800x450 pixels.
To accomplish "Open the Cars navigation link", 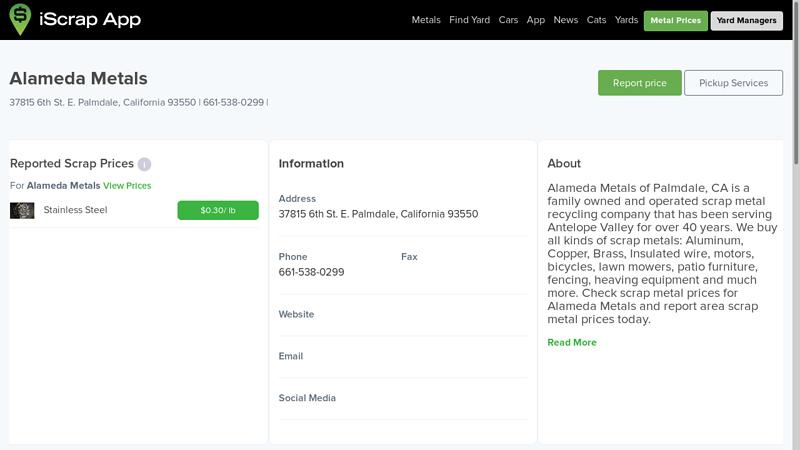I will tap(508, 20).
